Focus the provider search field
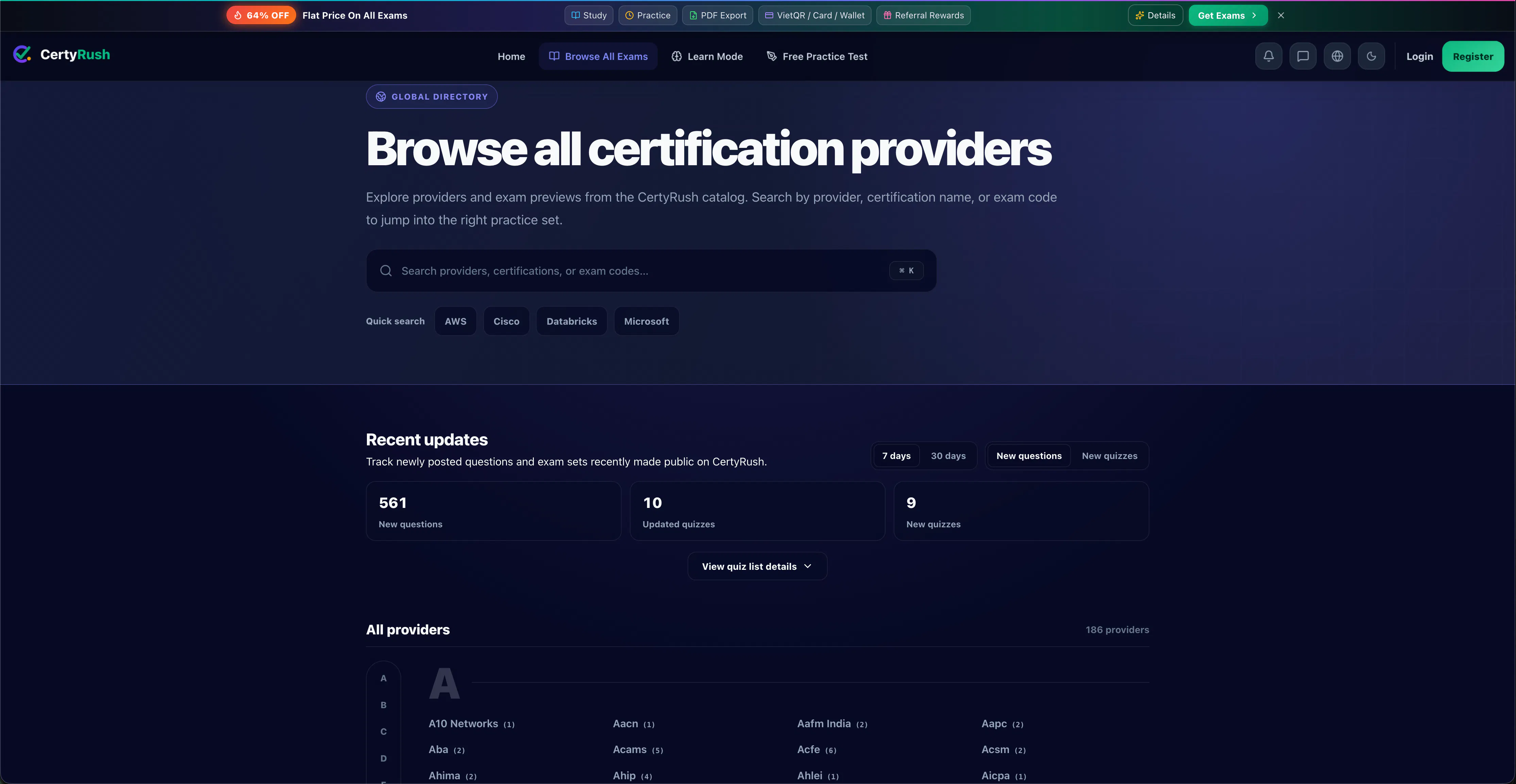The width and height of the screenshot is (1516, 784). [651, 271]
